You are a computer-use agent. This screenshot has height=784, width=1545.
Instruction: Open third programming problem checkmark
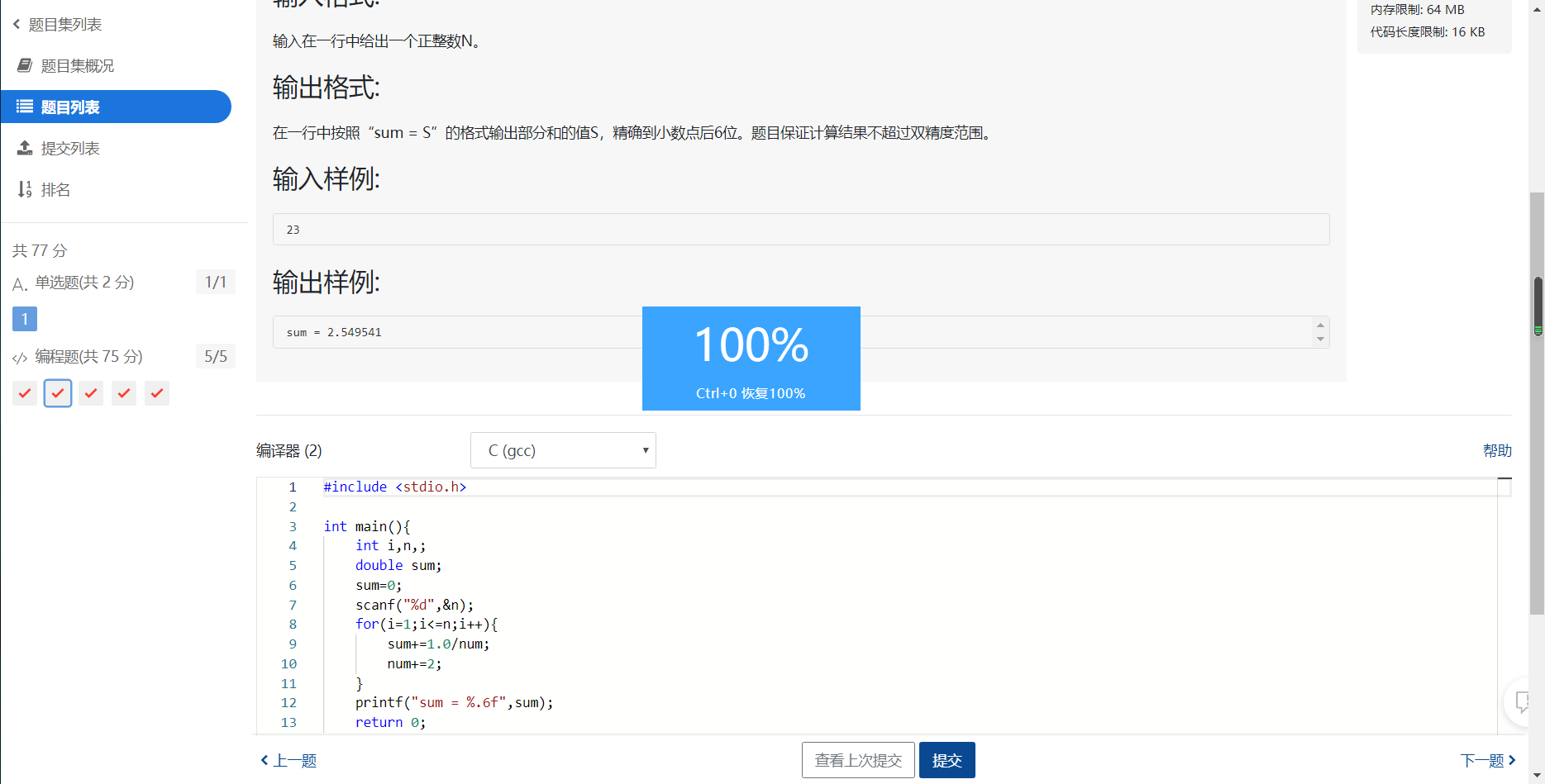point(91,393)
